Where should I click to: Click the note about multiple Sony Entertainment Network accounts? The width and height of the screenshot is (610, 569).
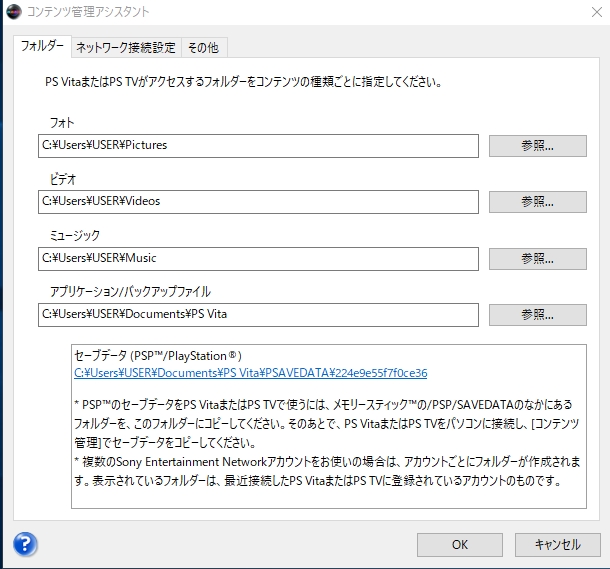coord(327,471)
